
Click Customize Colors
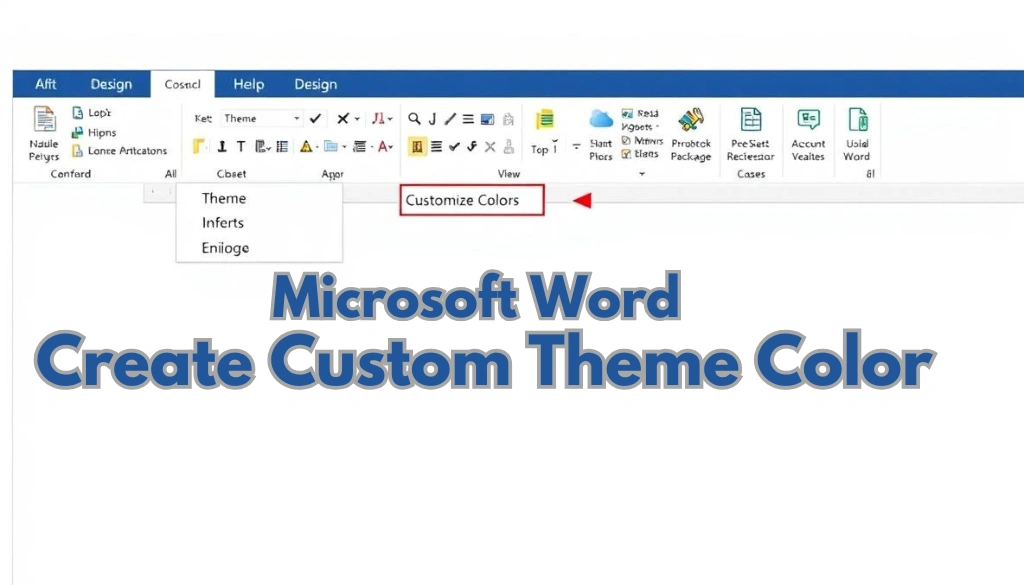pyautogui.click(x=472, y=200)
